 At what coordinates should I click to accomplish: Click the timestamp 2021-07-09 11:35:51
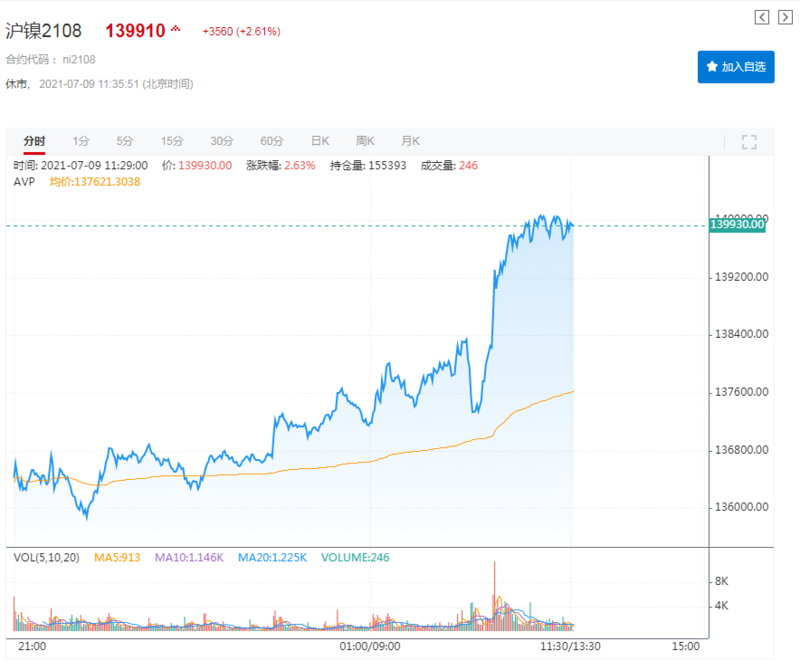(89, 84)
